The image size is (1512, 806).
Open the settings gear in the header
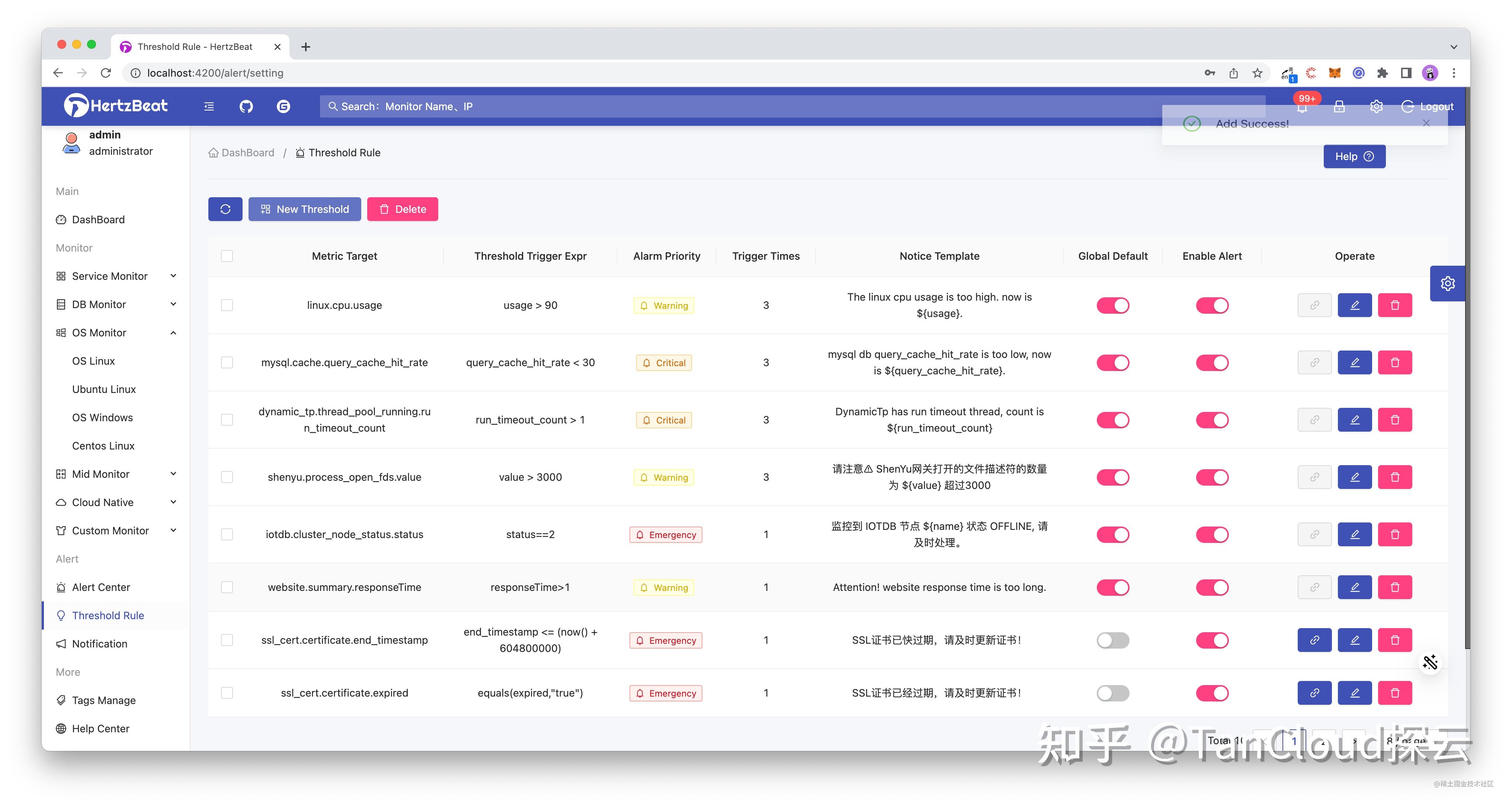pyautogui.click(x=1377, y=106)
